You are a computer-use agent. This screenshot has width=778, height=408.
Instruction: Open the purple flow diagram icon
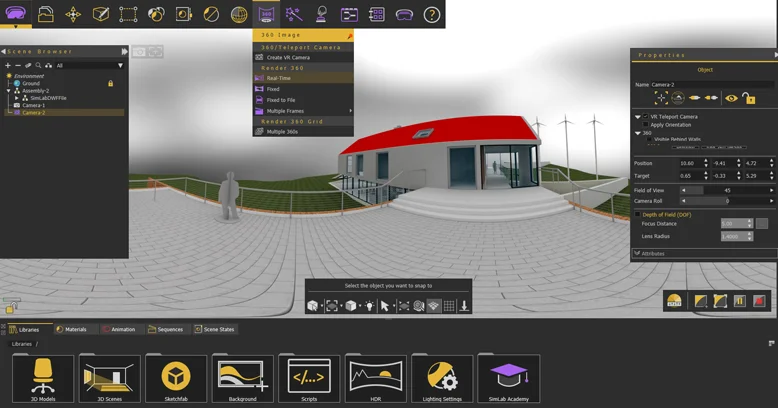(349, 14)
